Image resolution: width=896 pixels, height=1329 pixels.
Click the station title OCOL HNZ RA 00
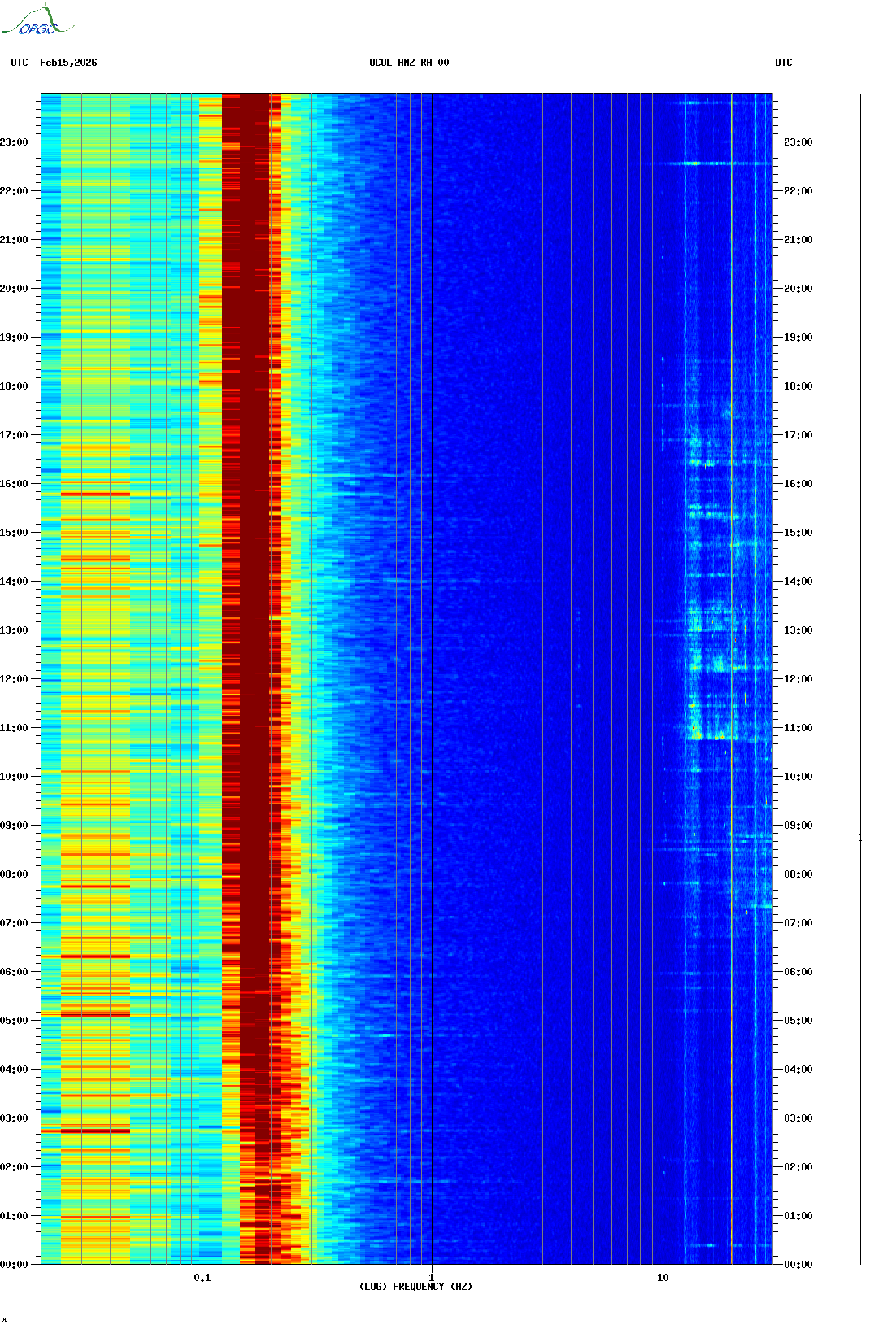point(409,63)
